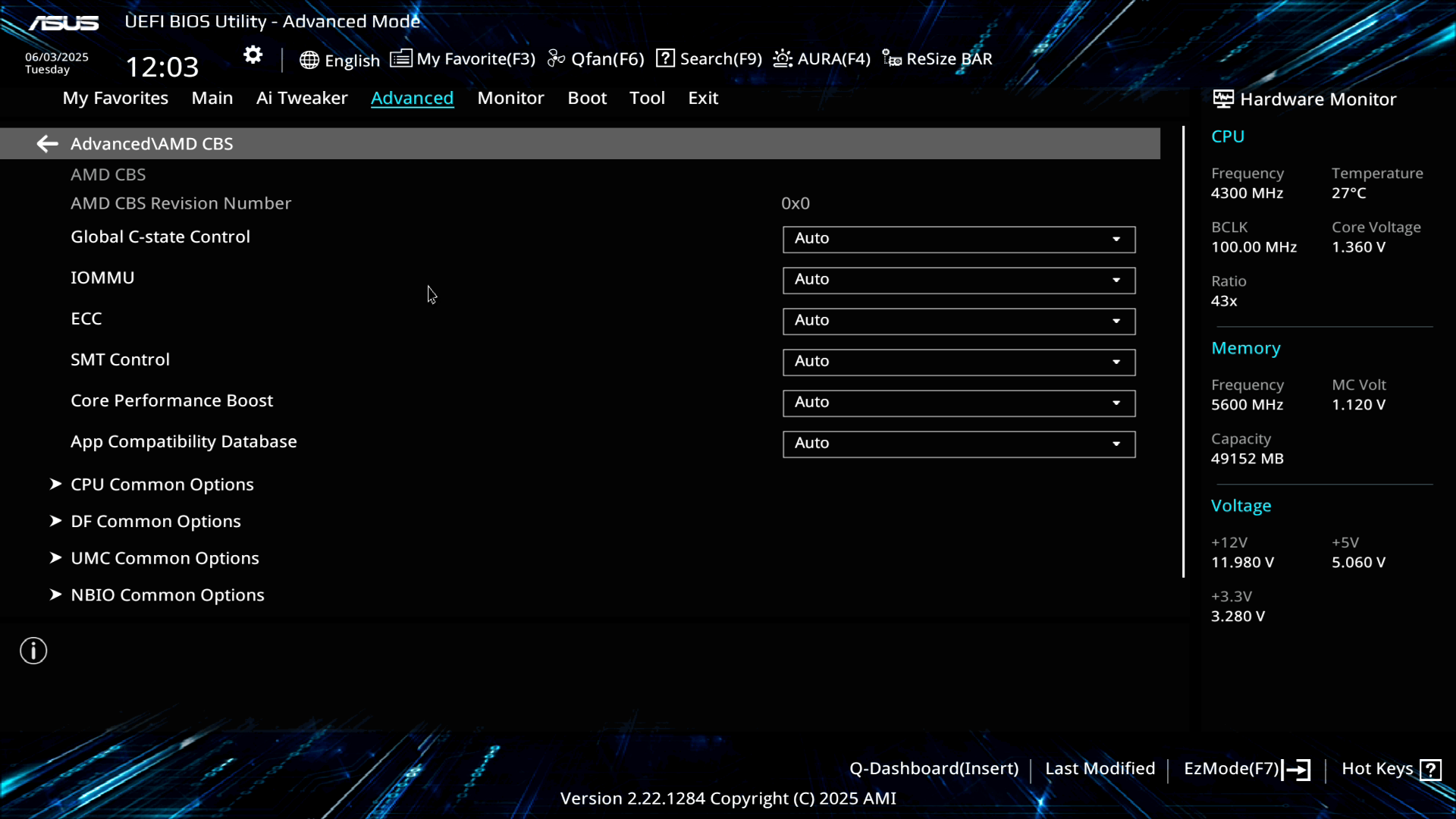This screenshot has width=1456, height=819.
Task: Open the Search(F9) tool
Action: (709, 59)
